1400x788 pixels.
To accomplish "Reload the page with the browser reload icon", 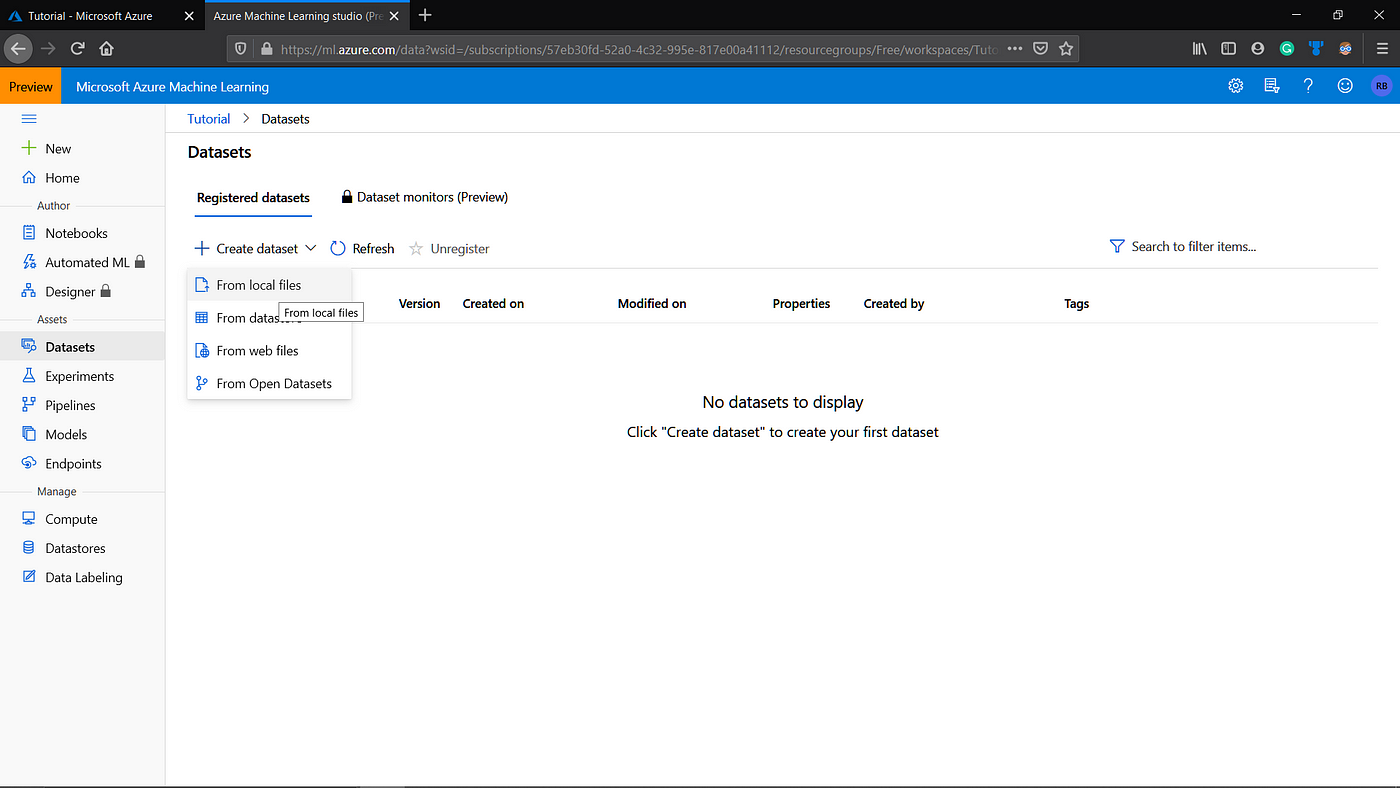I will pos(77,48).
